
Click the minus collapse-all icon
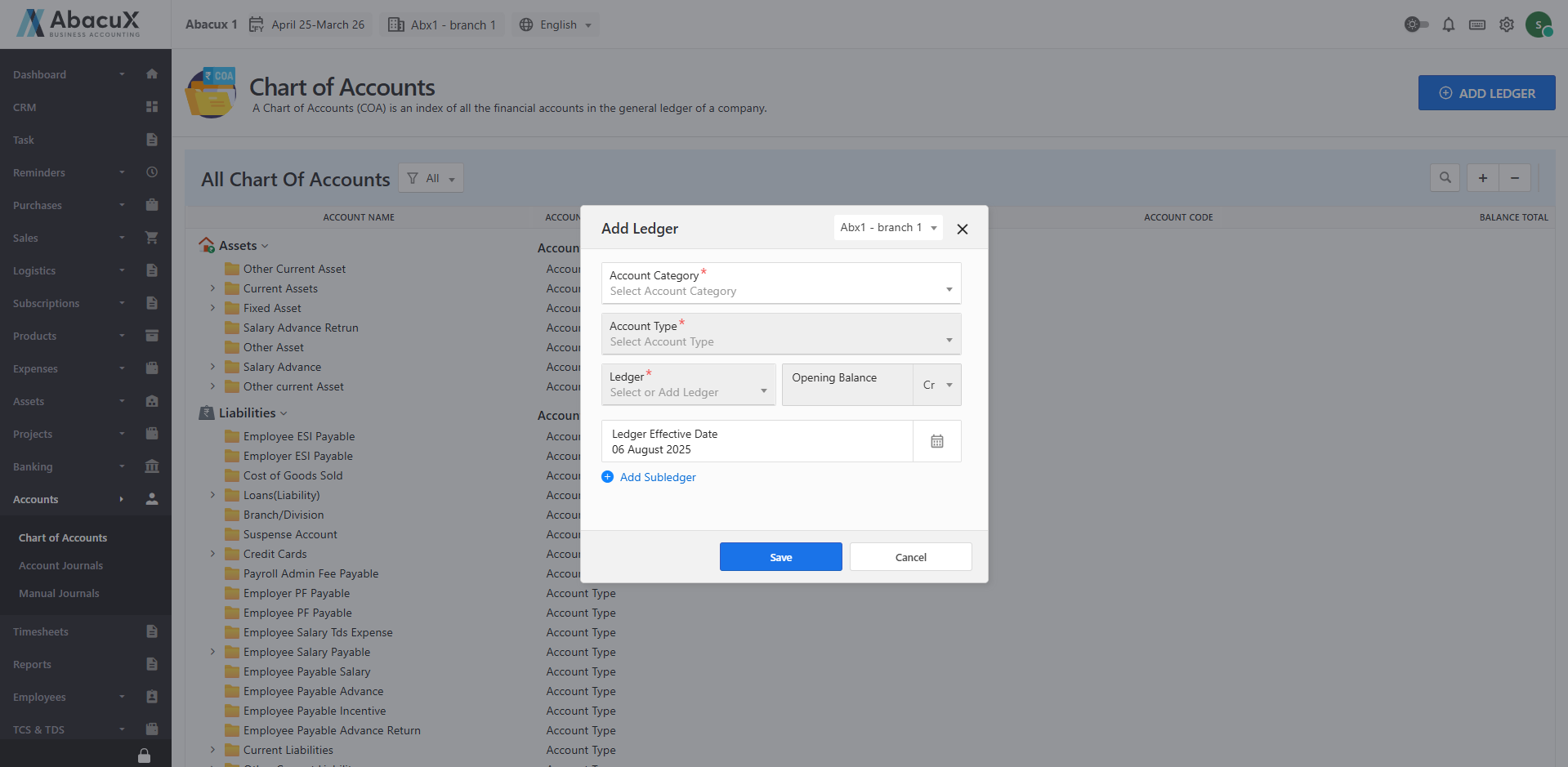1514,178
